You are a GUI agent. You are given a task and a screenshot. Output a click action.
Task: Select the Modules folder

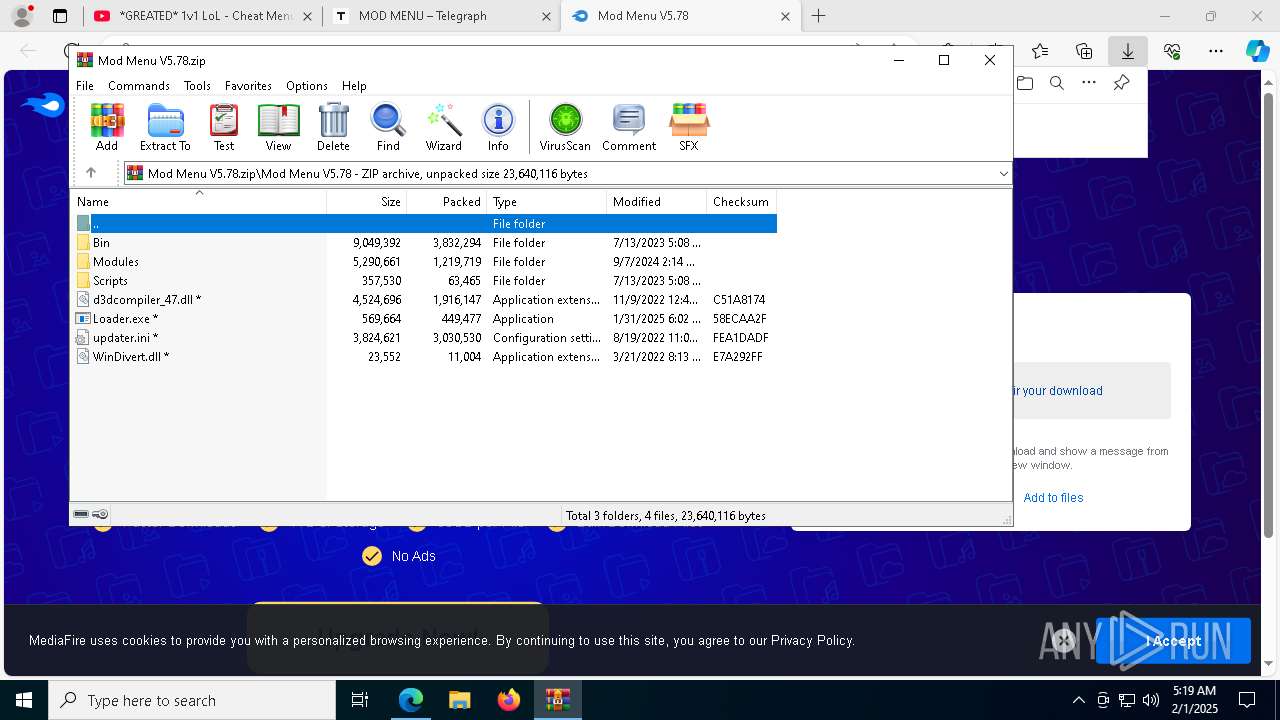(425, 262)
